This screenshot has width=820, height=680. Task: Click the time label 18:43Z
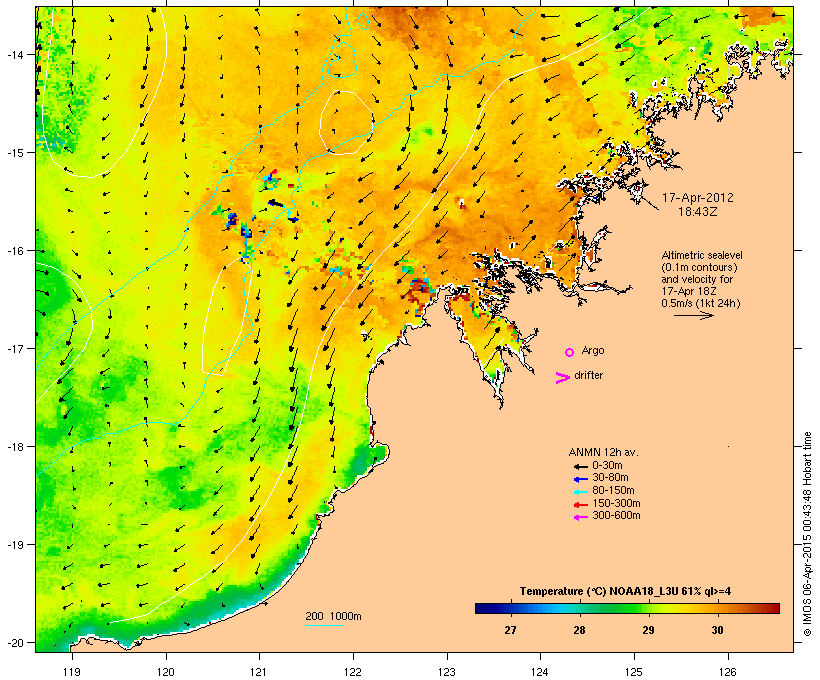(698, 212)
